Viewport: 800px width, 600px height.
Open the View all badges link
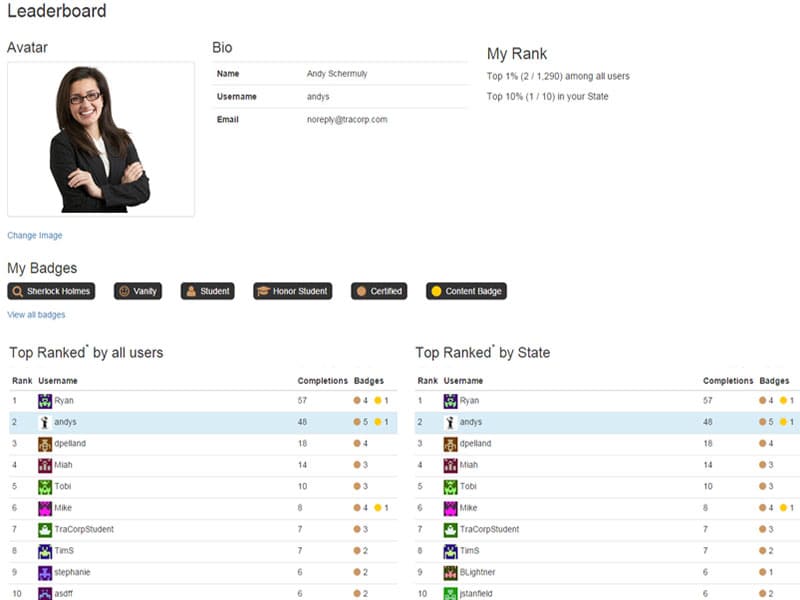tap(36, 315)
